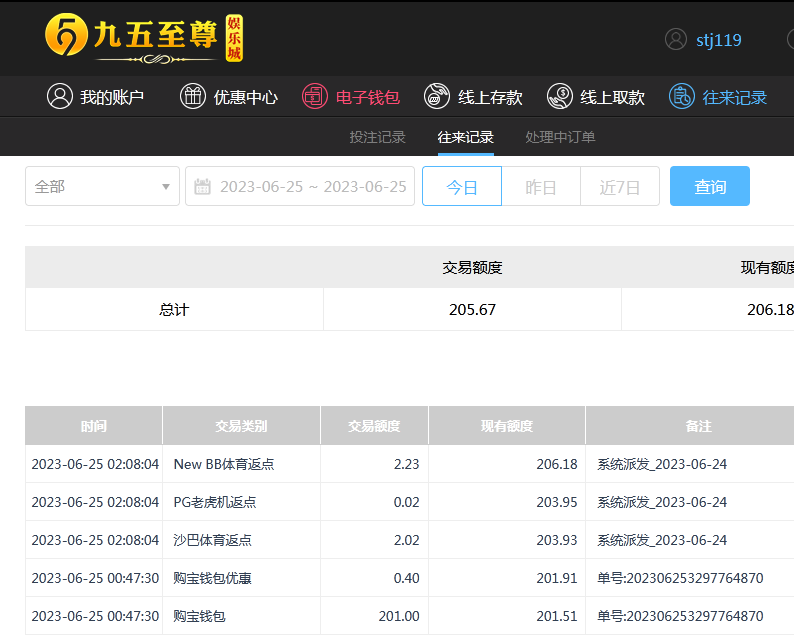Click the 线上存款 deposit icon
This screenshot has width=794, height=639.
[x=437, y=97]
